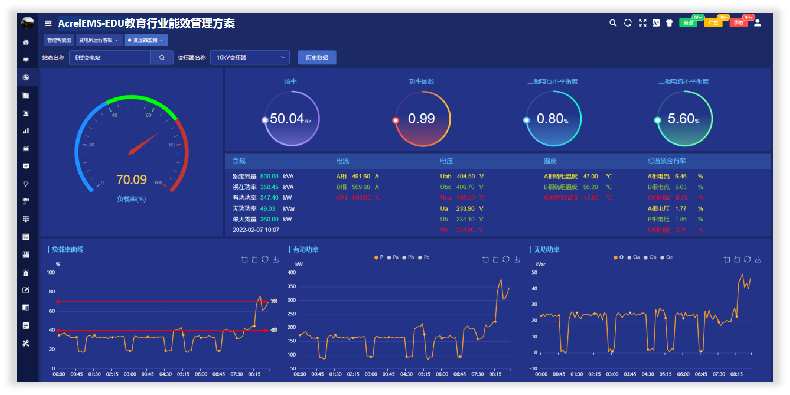This screenshot has height=395, width=790.
Task: Click the blue 历史数据 button
Action: [x=317, y=57]
